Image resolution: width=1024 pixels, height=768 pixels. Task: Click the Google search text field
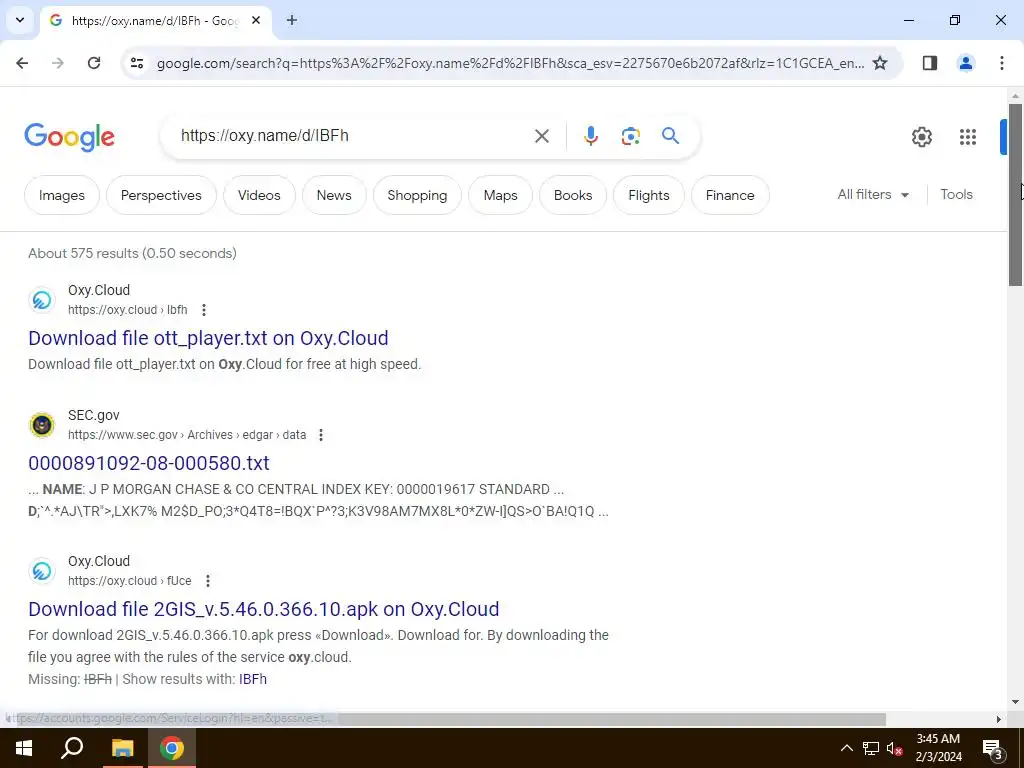tap(353, 136)
